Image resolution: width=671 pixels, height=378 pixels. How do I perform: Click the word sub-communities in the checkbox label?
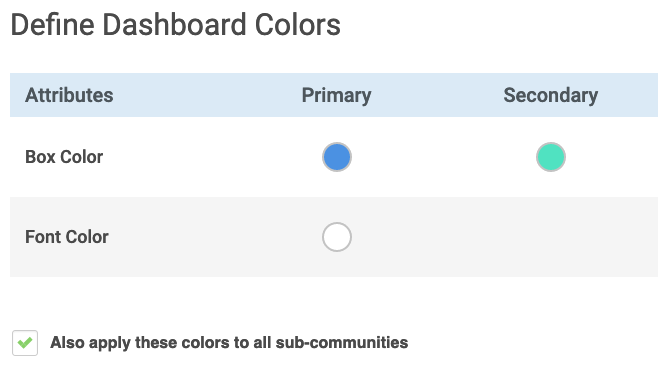[342, 342]
